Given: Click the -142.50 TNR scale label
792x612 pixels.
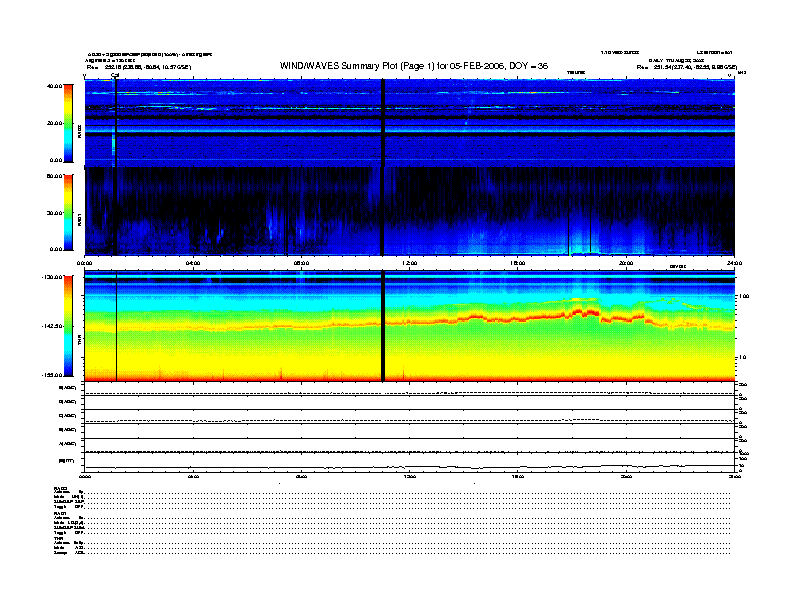Looking at the screenshot, I should (52, 326).
